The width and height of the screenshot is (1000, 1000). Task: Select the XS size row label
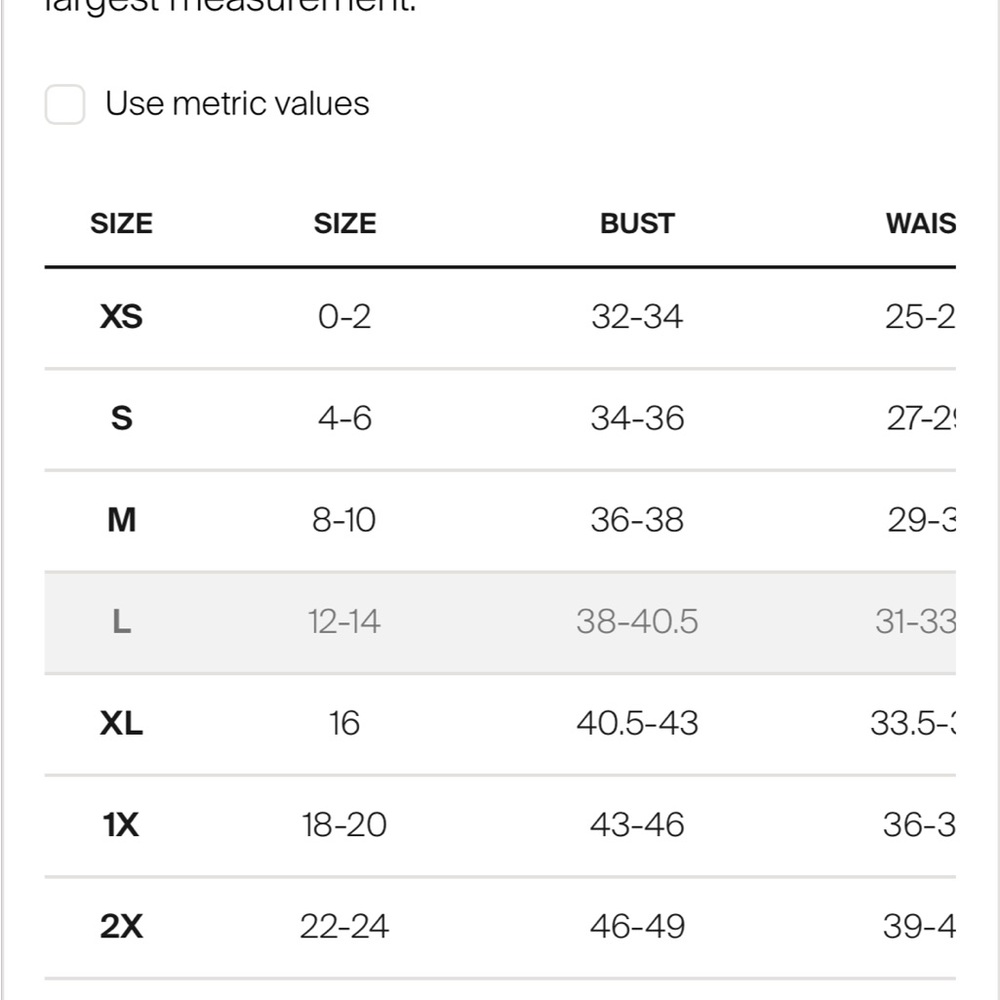point(121,317)
